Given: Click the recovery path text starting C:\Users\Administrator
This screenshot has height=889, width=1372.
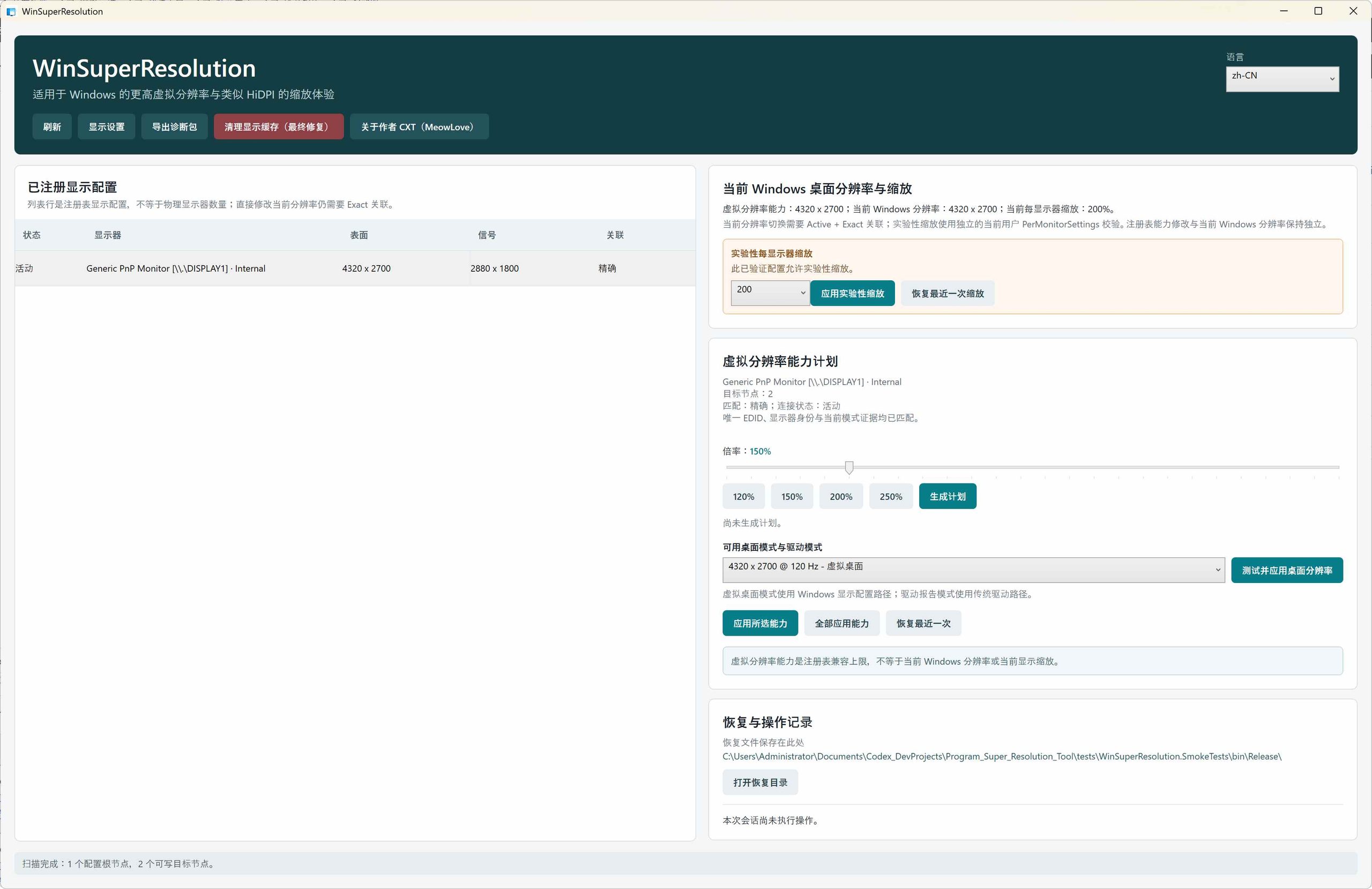Looking at the screenshot, I should tap(1002, 757).
